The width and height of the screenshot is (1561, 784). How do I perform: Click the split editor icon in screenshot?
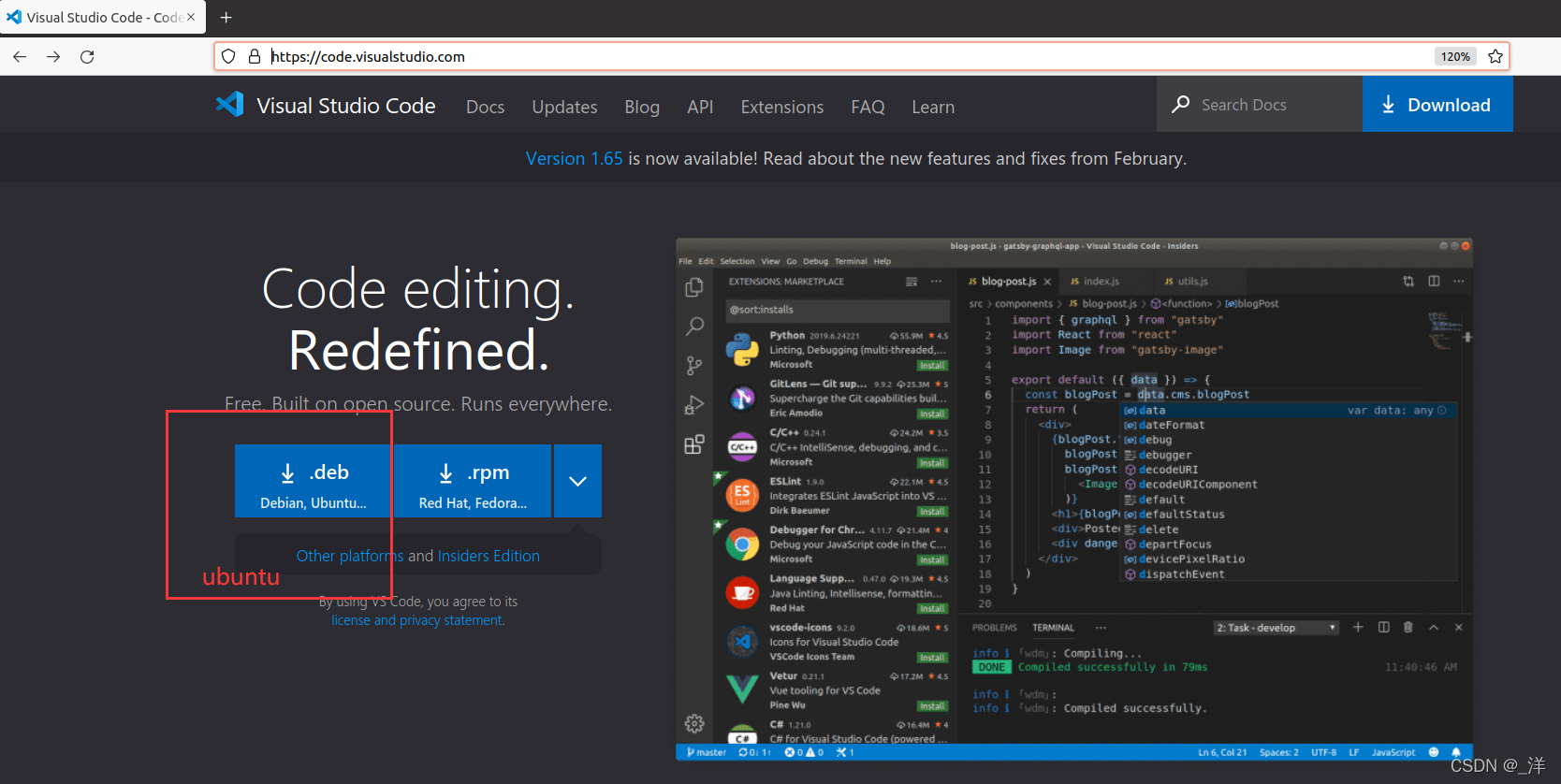[1434, 281]
